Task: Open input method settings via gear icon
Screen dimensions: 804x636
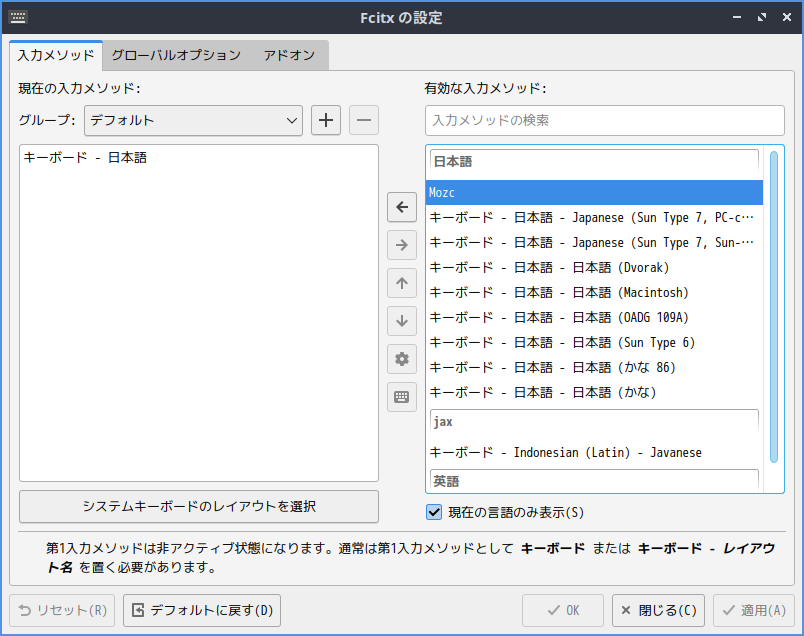Action: point(401,359)
